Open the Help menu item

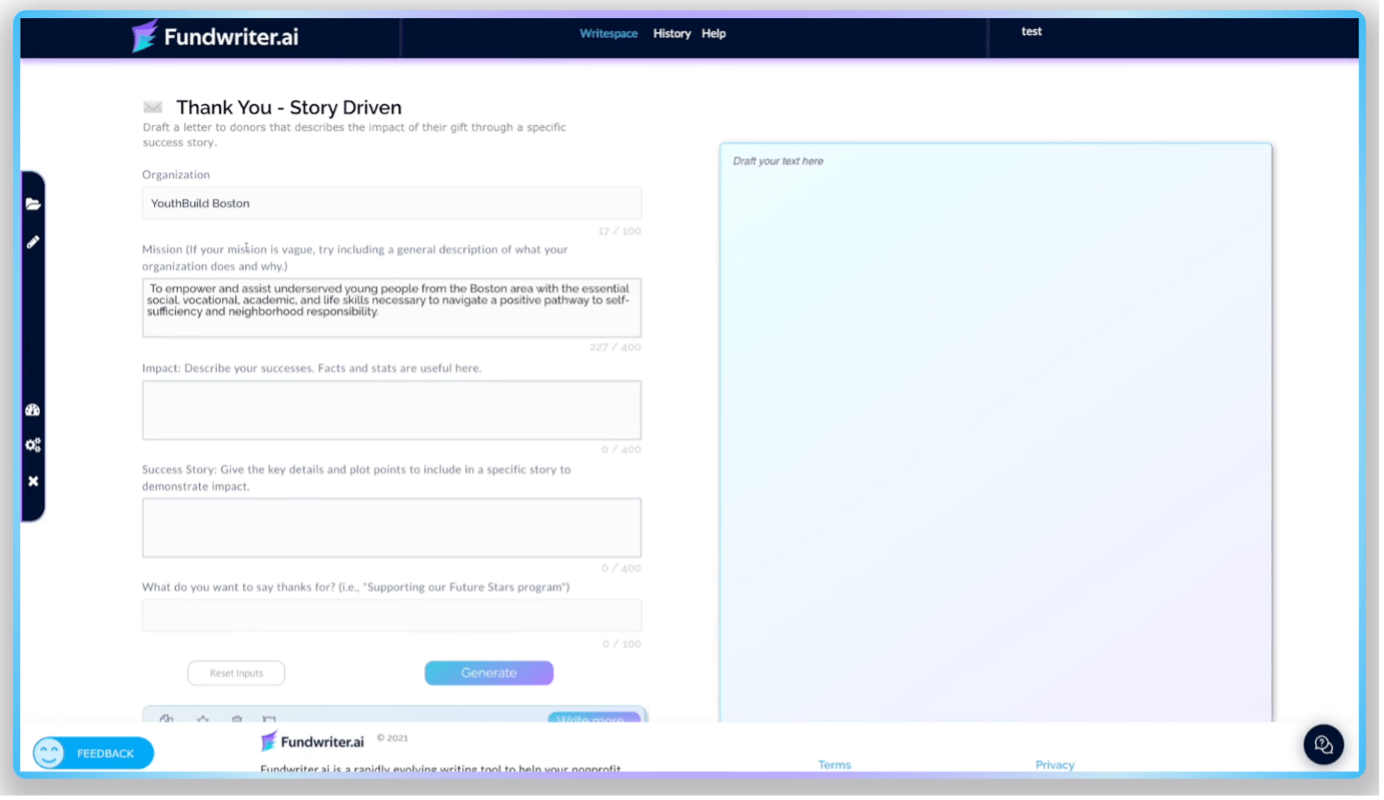[716, 34]
